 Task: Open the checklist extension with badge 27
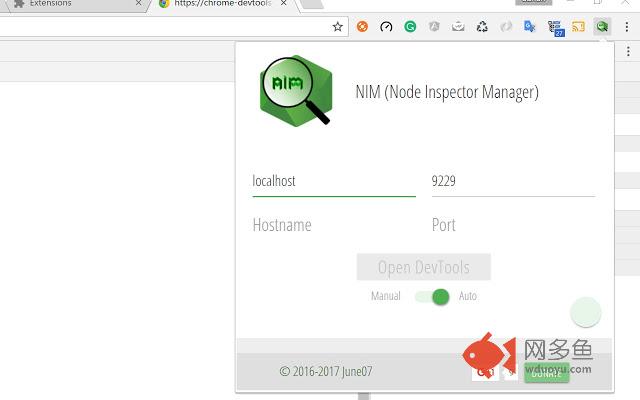[556, 28]
